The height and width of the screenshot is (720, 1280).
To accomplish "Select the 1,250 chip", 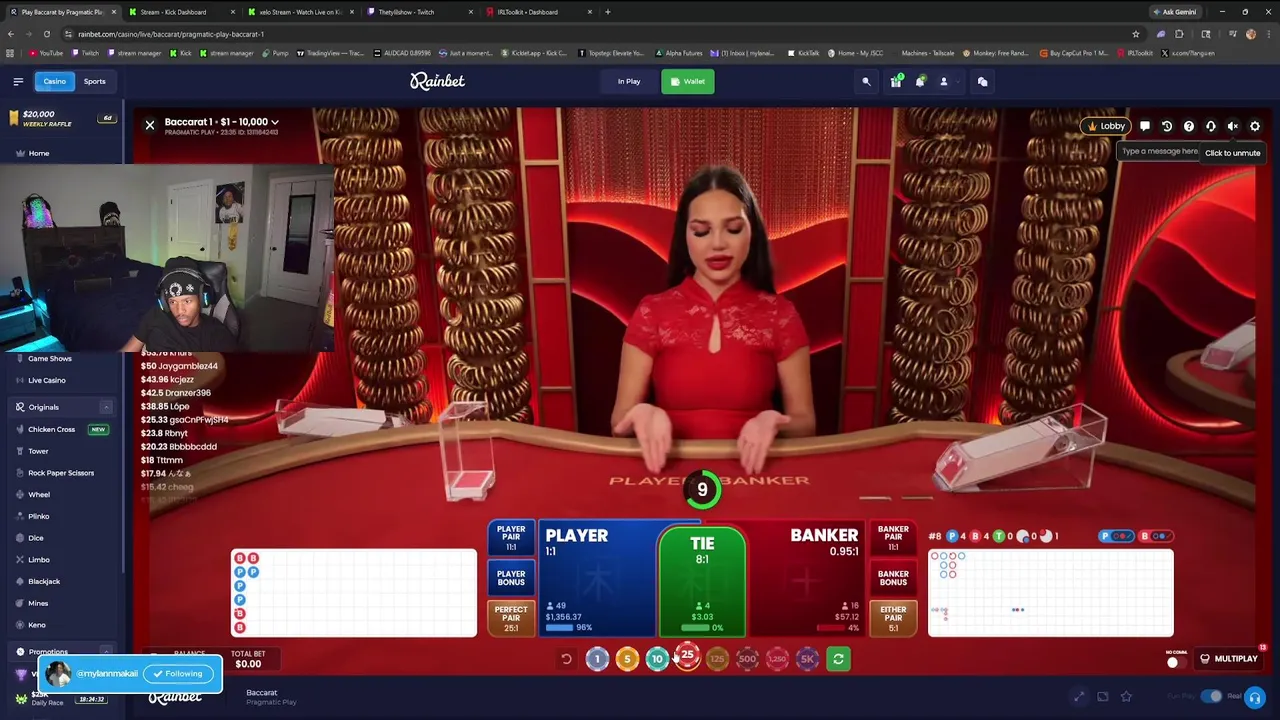I will click(x=777, y=658).
